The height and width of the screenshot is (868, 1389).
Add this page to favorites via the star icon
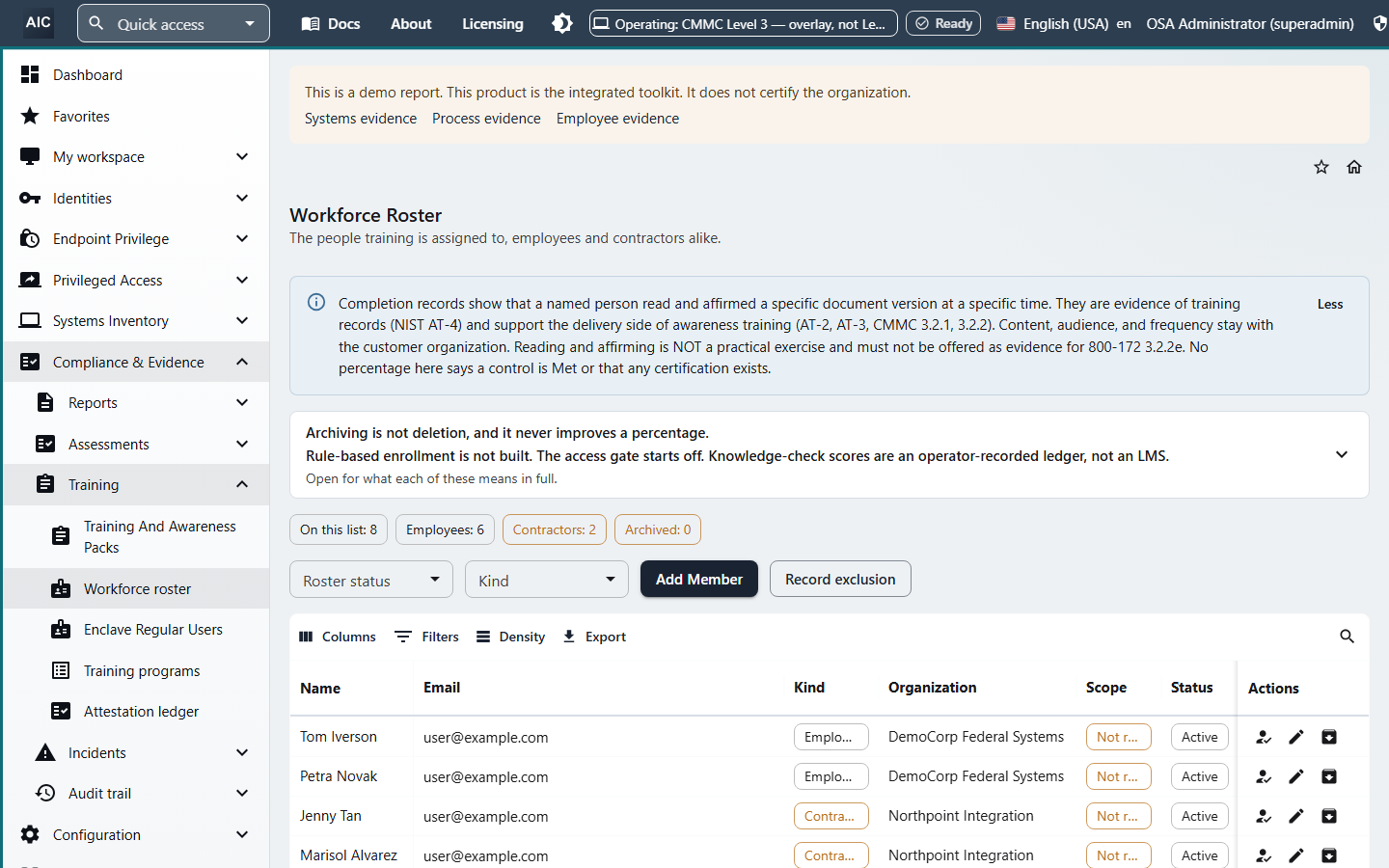(x=1321, y=167)
